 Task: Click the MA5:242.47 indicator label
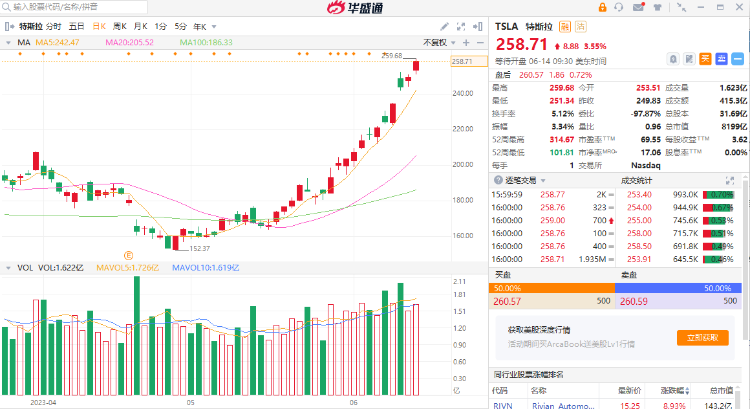[x=57, y=43]
